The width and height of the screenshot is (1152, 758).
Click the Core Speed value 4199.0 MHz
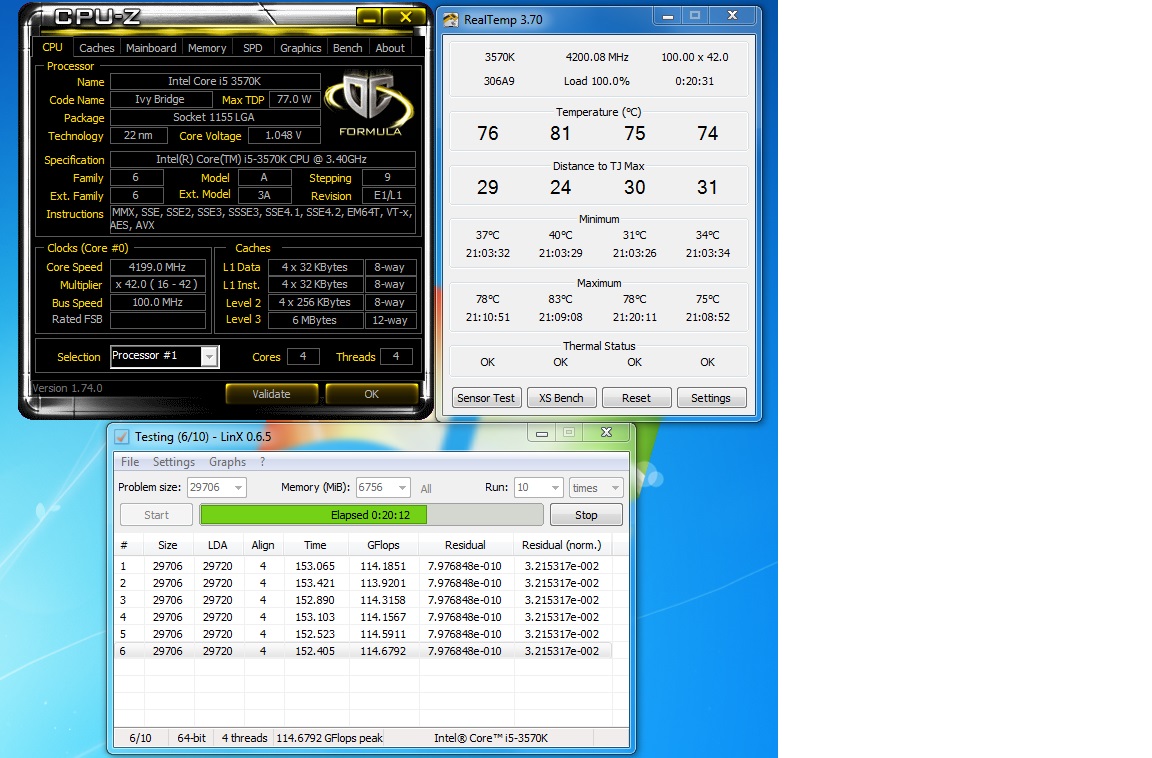(157, 267)
